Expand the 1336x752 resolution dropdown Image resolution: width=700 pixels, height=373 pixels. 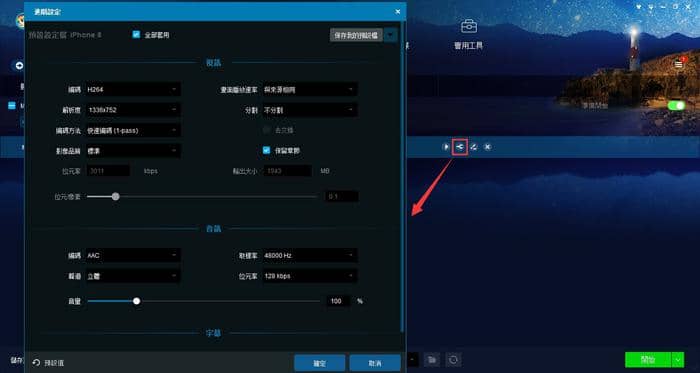[133, 110]
